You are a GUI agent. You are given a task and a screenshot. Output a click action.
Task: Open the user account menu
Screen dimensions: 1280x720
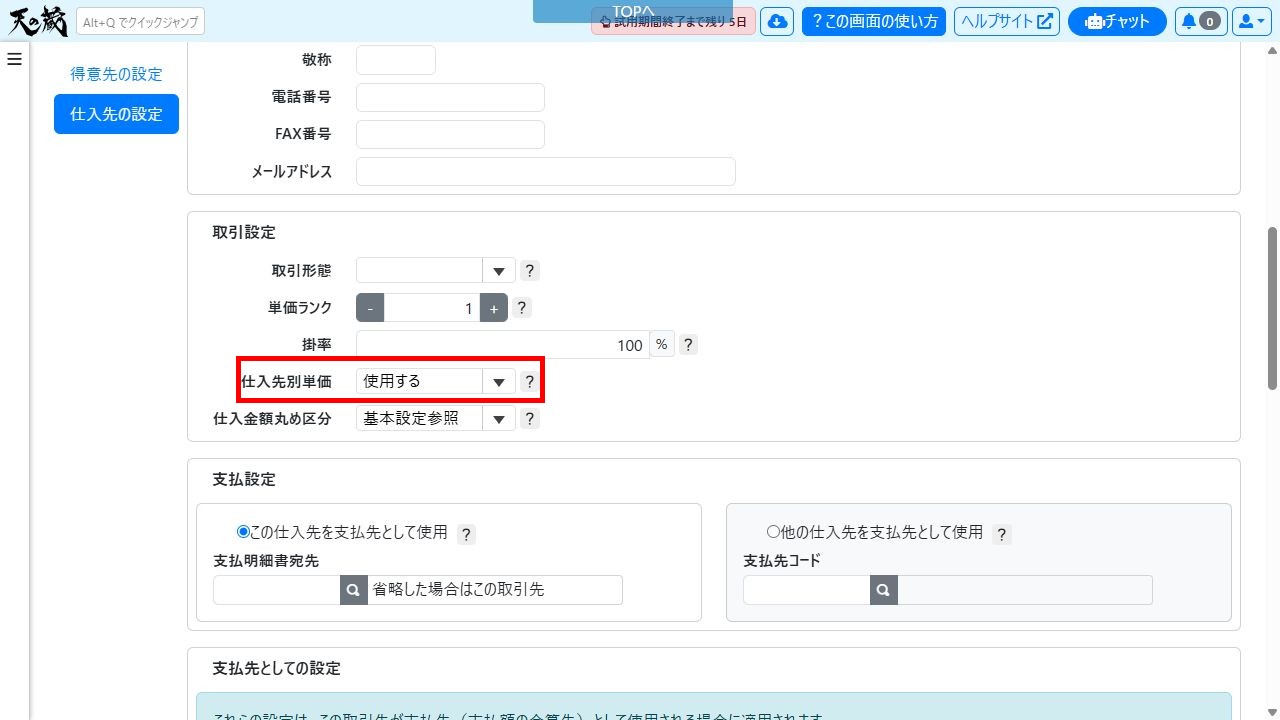point(1251,21)
